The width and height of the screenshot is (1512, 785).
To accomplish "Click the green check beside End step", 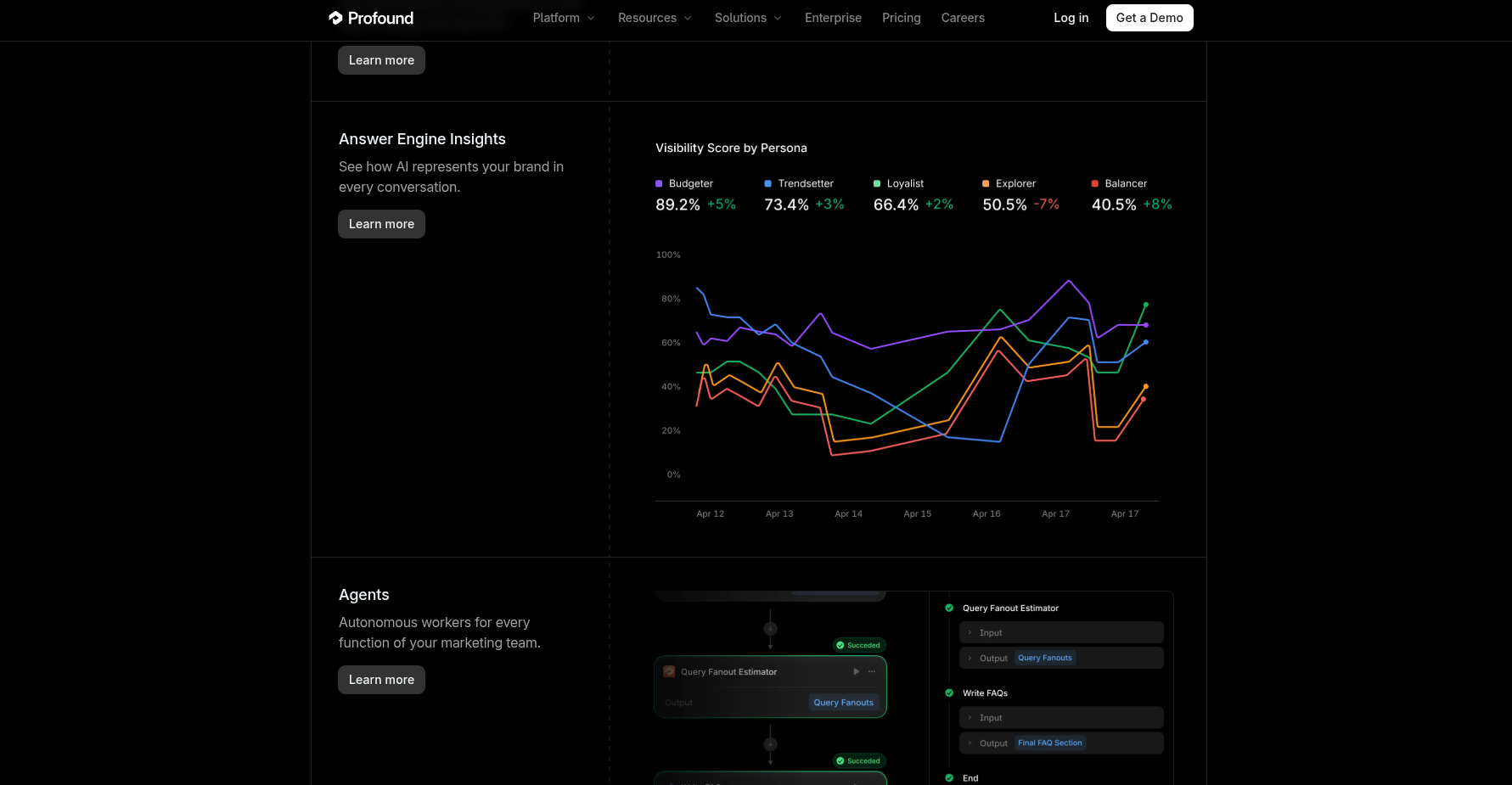I will coord(949,777).
